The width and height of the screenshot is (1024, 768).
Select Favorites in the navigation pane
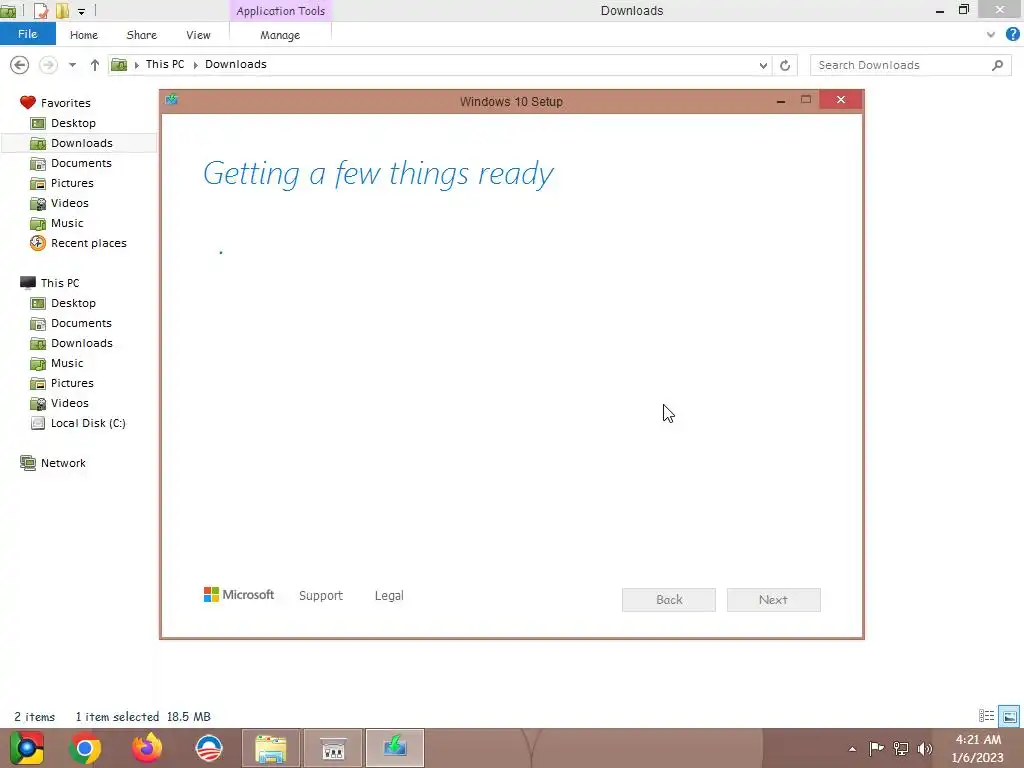(65, 103)
